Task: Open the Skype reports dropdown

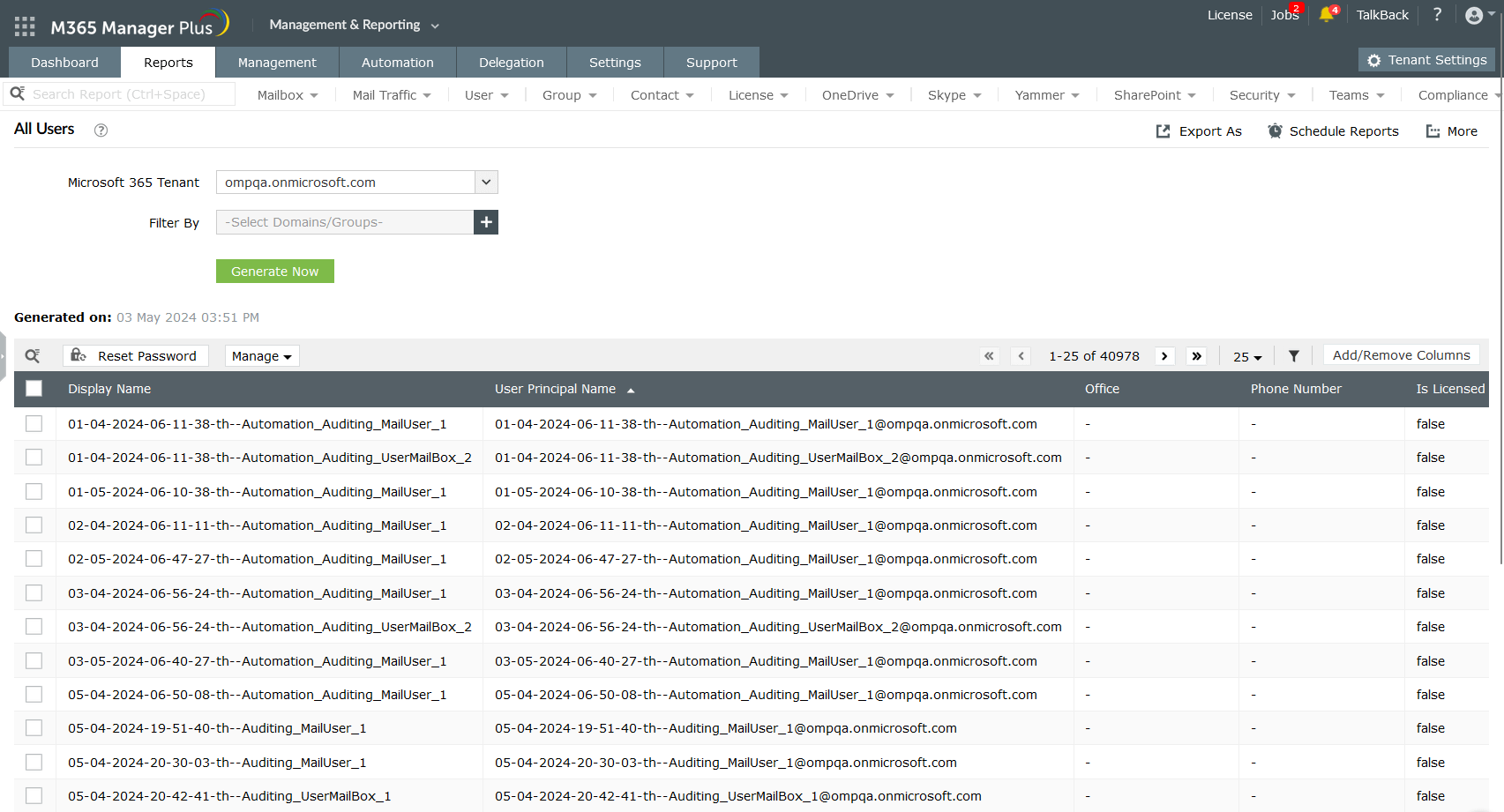Action: coord(954,95)
